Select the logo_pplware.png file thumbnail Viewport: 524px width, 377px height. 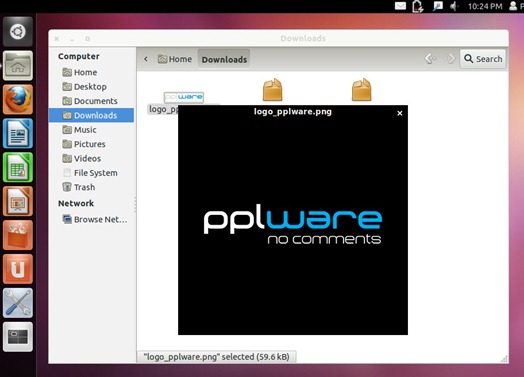point(184,97)
